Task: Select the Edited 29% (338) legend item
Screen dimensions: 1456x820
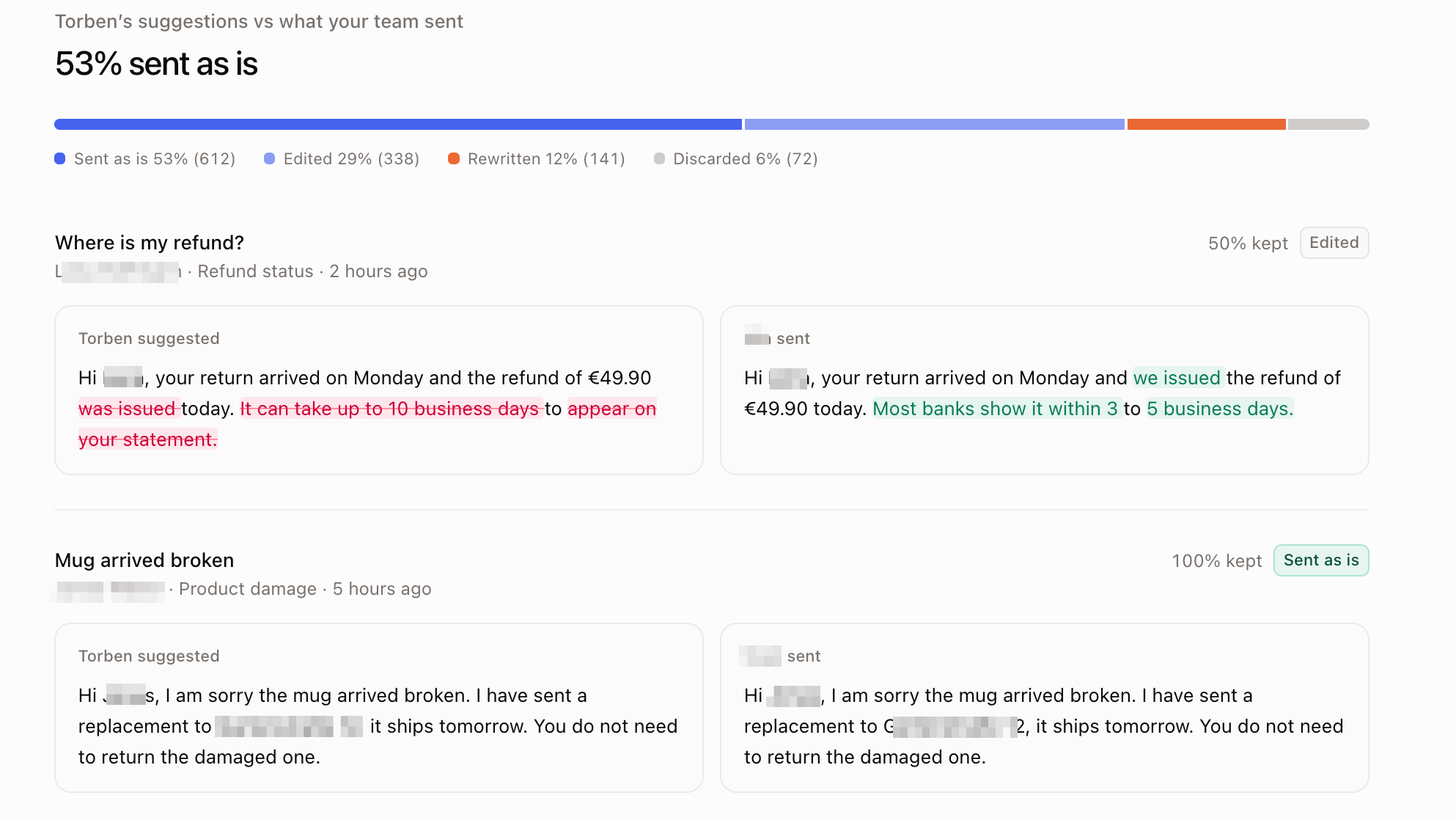Action: tap(342, 159)
